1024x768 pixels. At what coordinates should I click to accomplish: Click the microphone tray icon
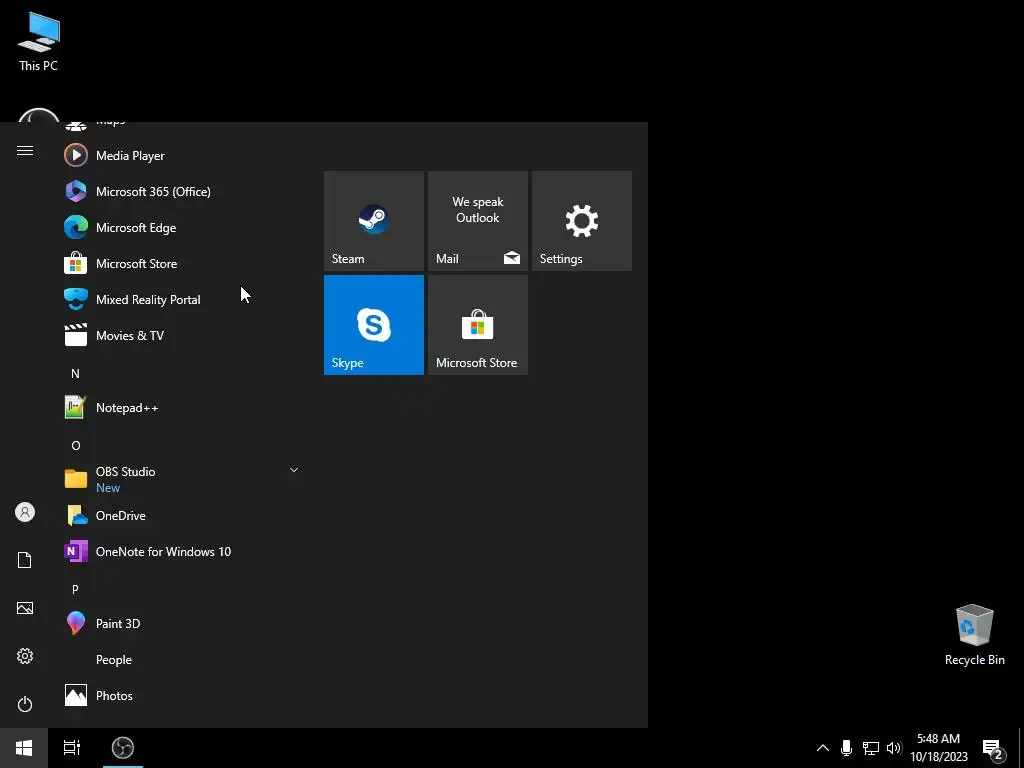pyautogui.click(x=846, y=748)
